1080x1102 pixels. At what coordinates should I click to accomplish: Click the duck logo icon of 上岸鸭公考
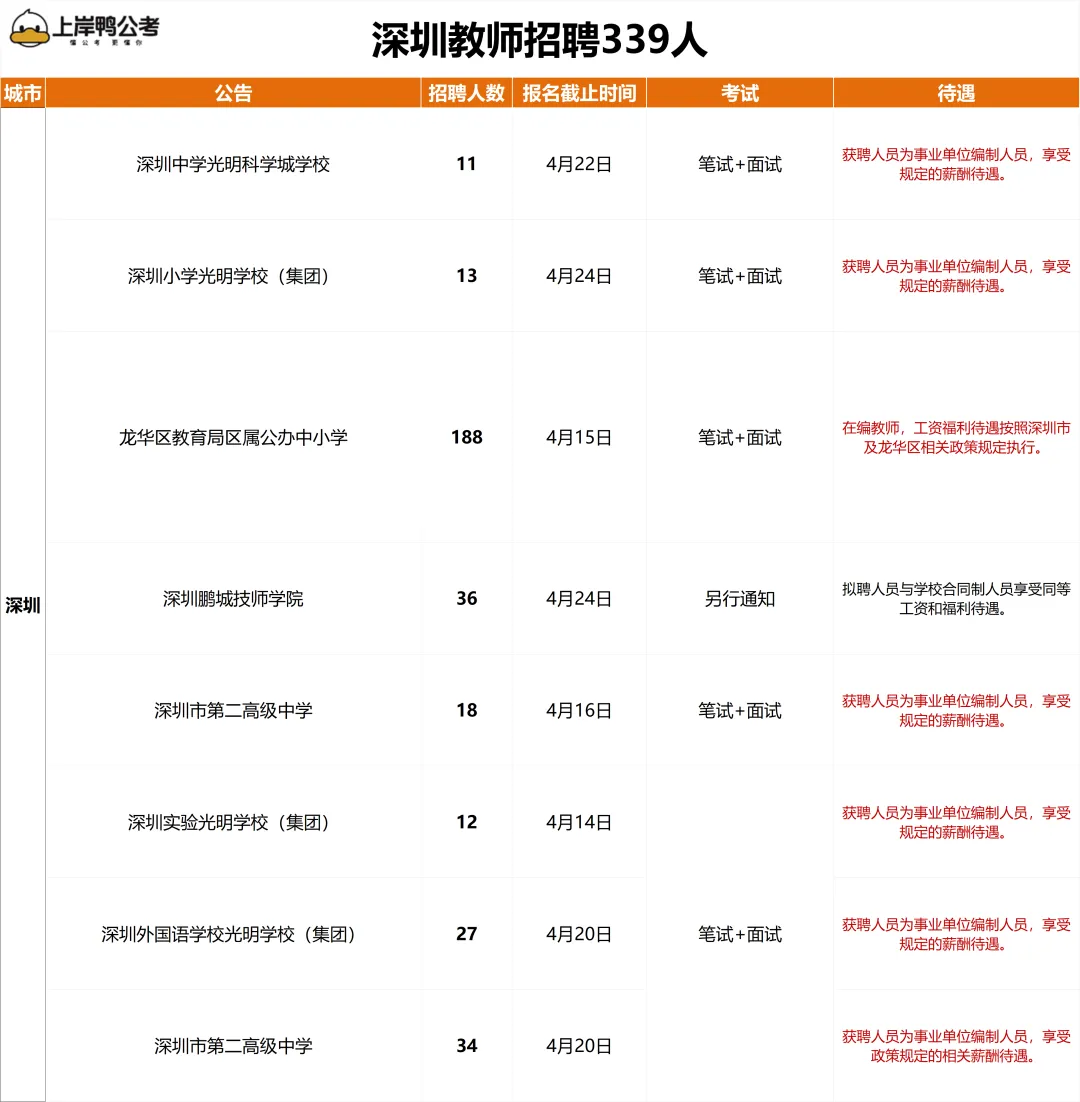[x=30, y=29]
